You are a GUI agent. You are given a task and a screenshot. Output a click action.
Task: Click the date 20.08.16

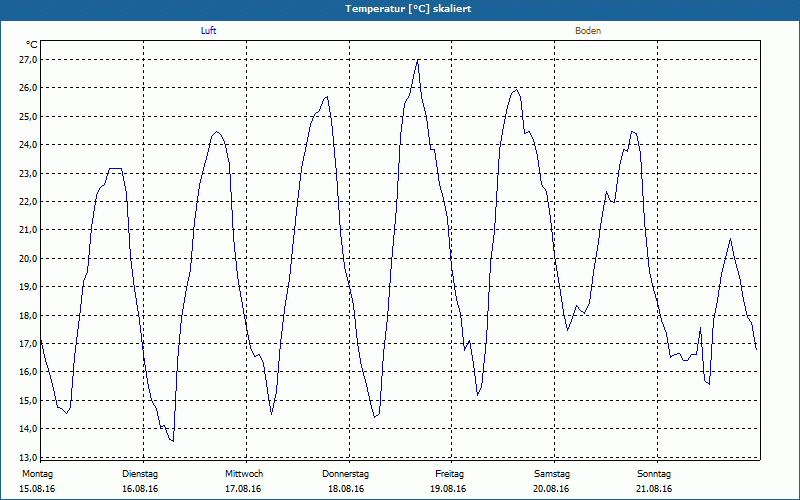coord(551,489)
